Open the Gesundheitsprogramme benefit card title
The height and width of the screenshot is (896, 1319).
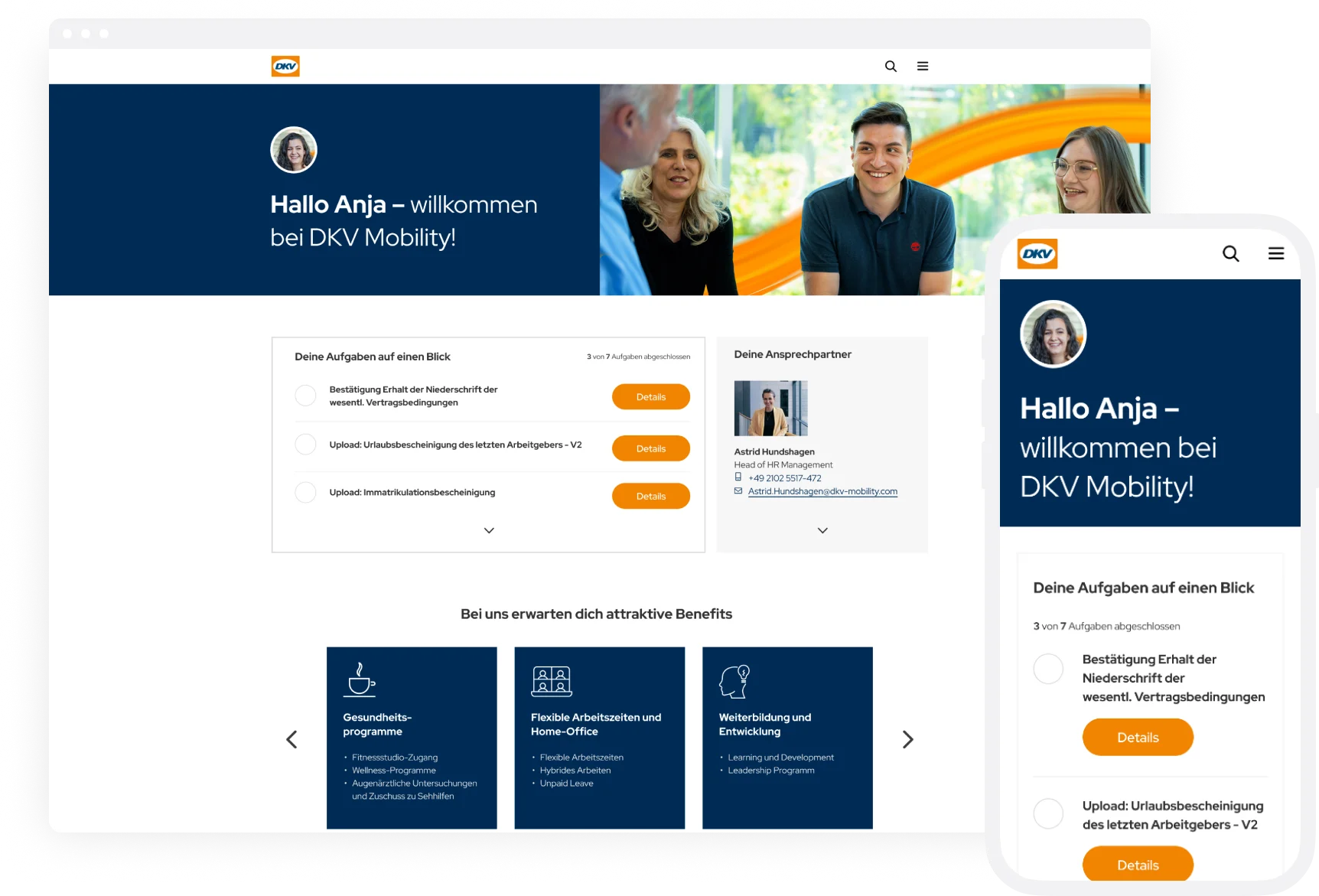click(x=377, y=725)
